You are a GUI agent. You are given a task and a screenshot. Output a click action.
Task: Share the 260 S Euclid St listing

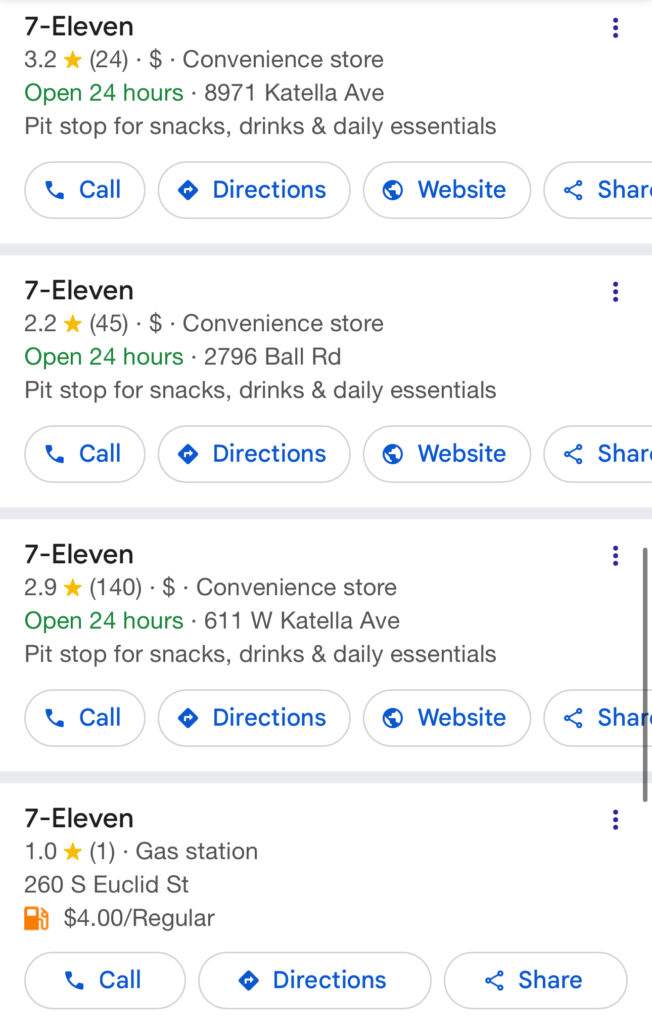(x=535, y=980)
